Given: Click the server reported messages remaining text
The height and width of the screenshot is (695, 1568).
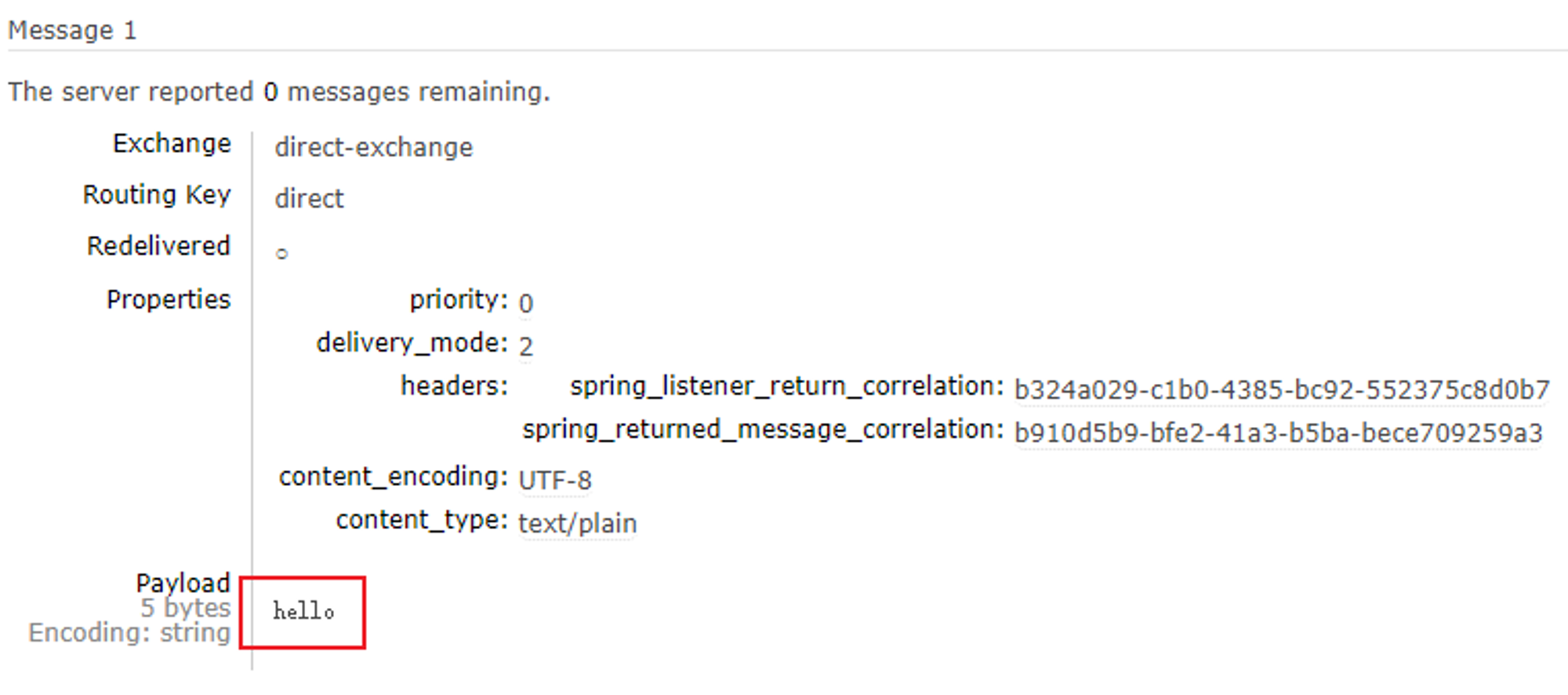Looking at the screenshot, I should (279, 92).
